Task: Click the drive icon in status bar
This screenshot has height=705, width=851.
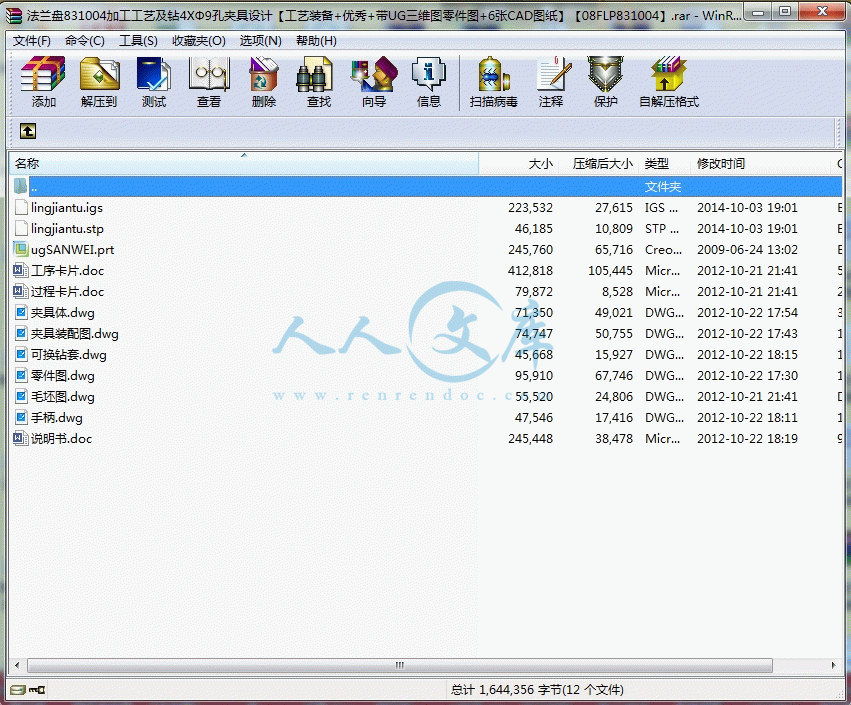Action: click(18, 690)
